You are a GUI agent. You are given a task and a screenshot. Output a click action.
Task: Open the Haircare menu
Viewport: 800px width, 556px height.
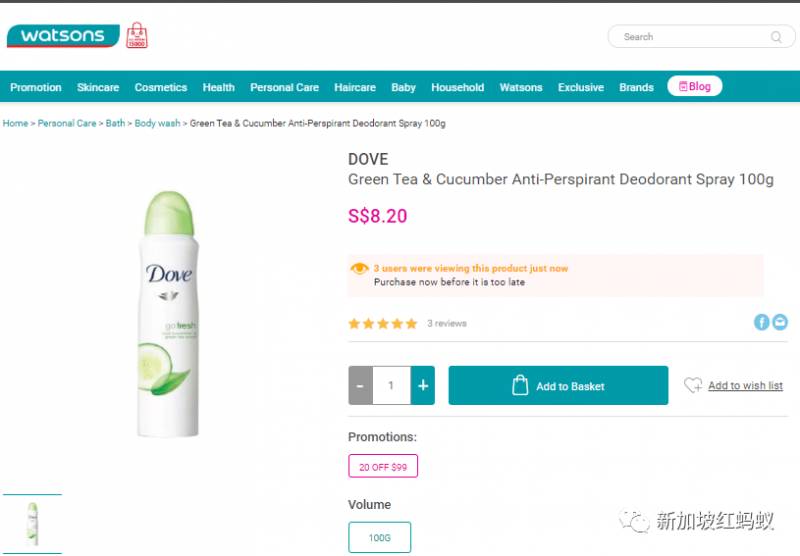[x=355, y=87]
